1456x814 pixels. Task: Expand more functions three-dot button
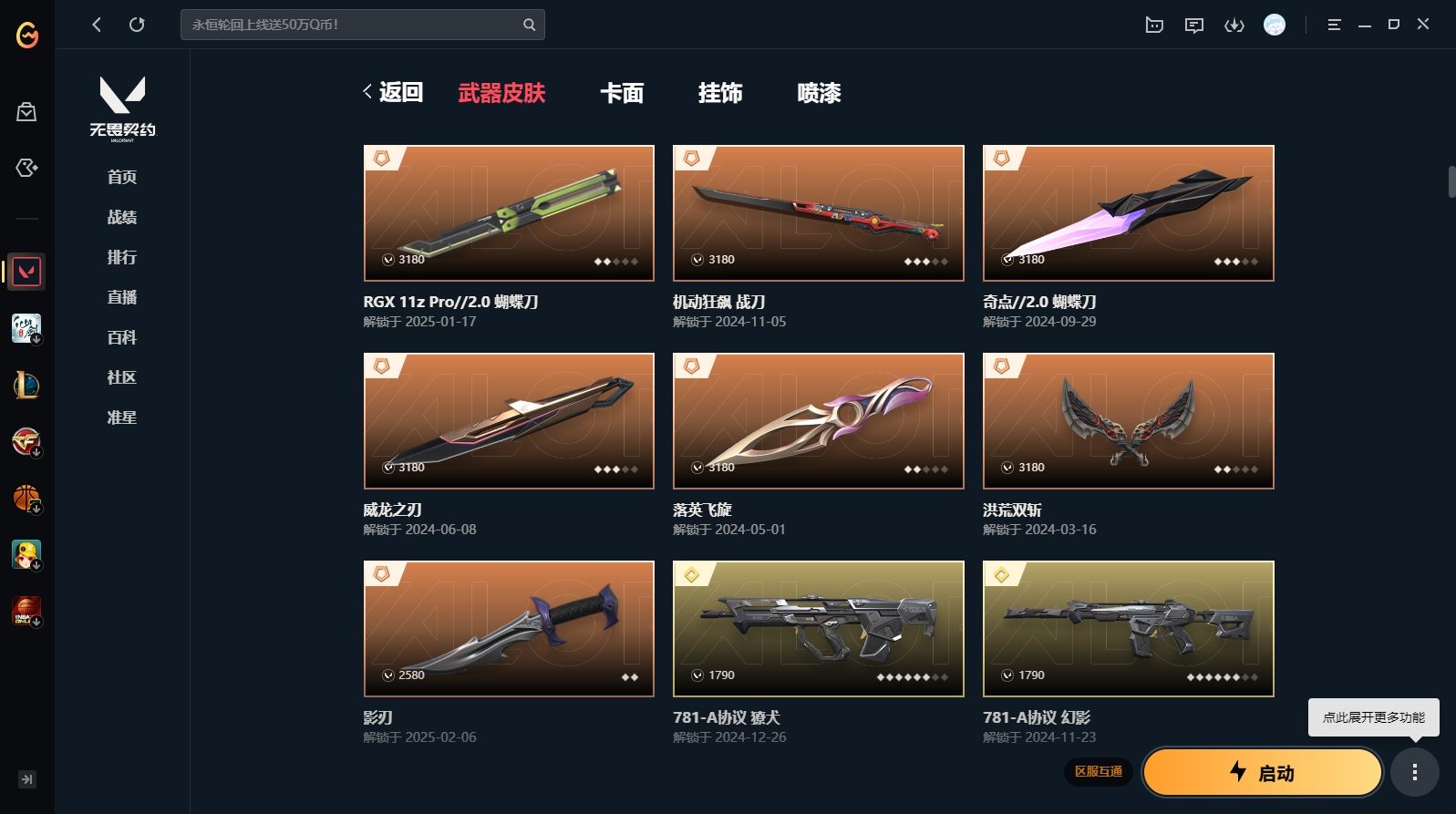[1415, 773]
